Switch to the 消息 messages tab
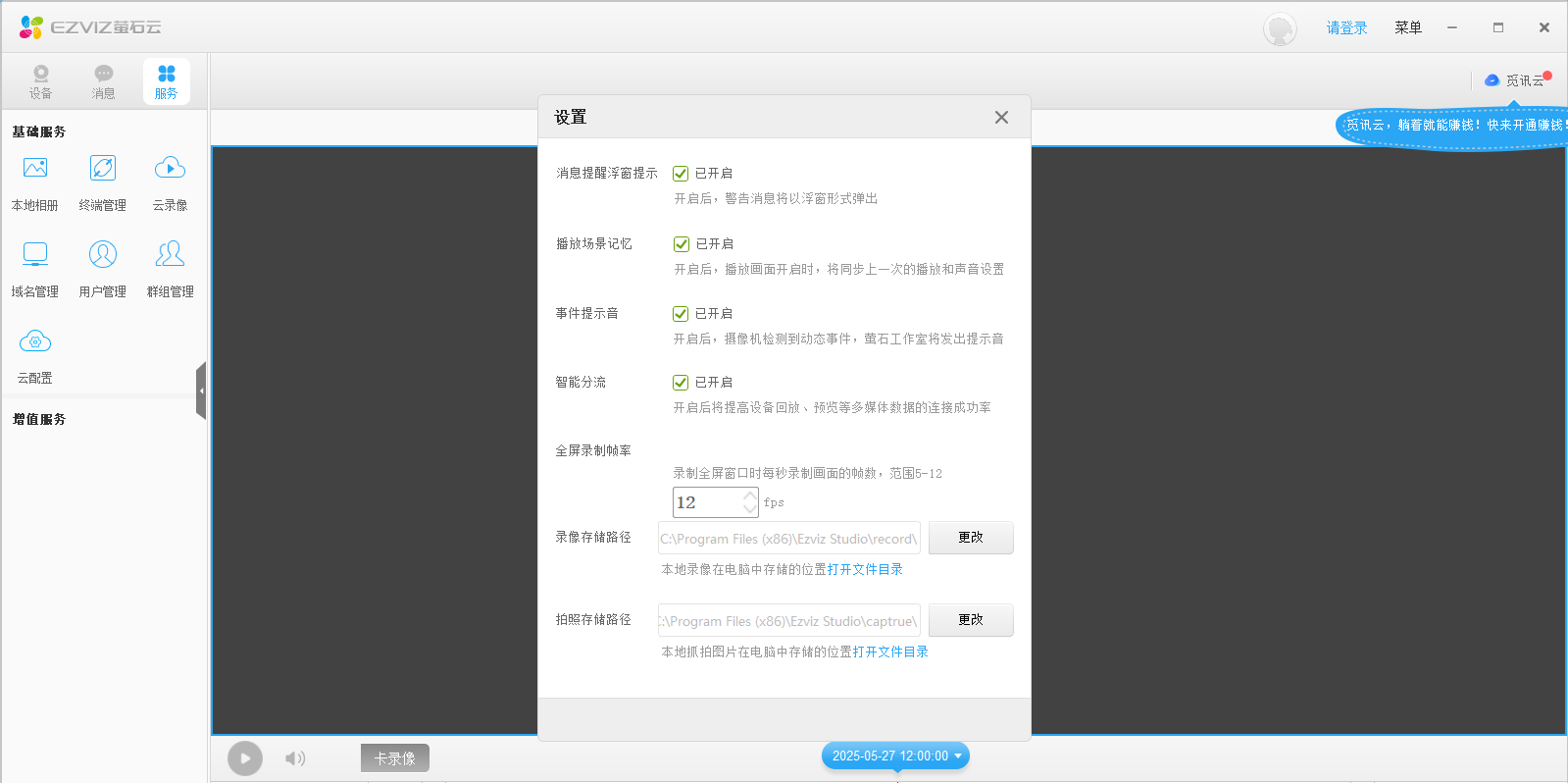This screenshot has height=783, width=1568. (x=103, y=81)
